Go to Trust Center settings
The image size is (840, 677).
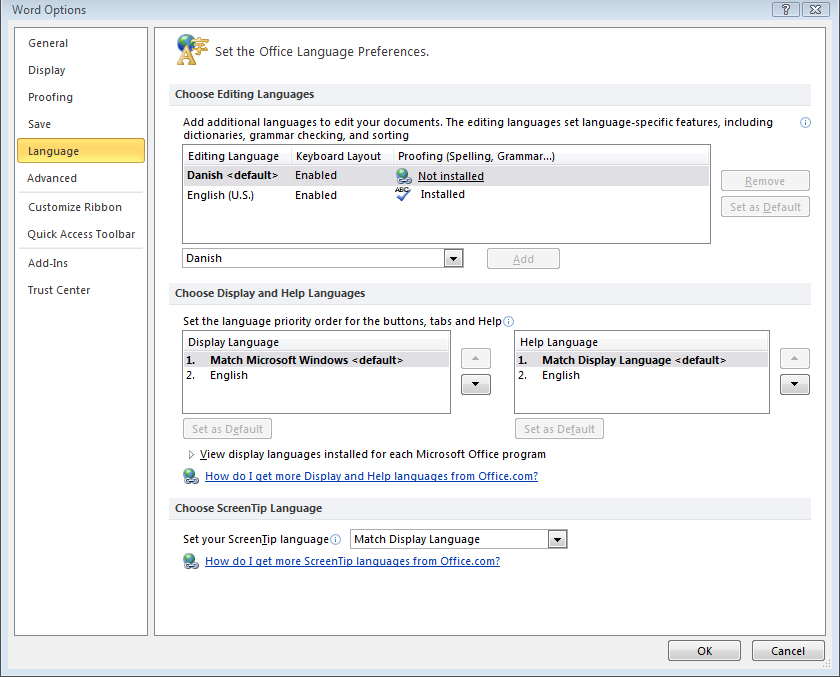(x=59, y=290)
